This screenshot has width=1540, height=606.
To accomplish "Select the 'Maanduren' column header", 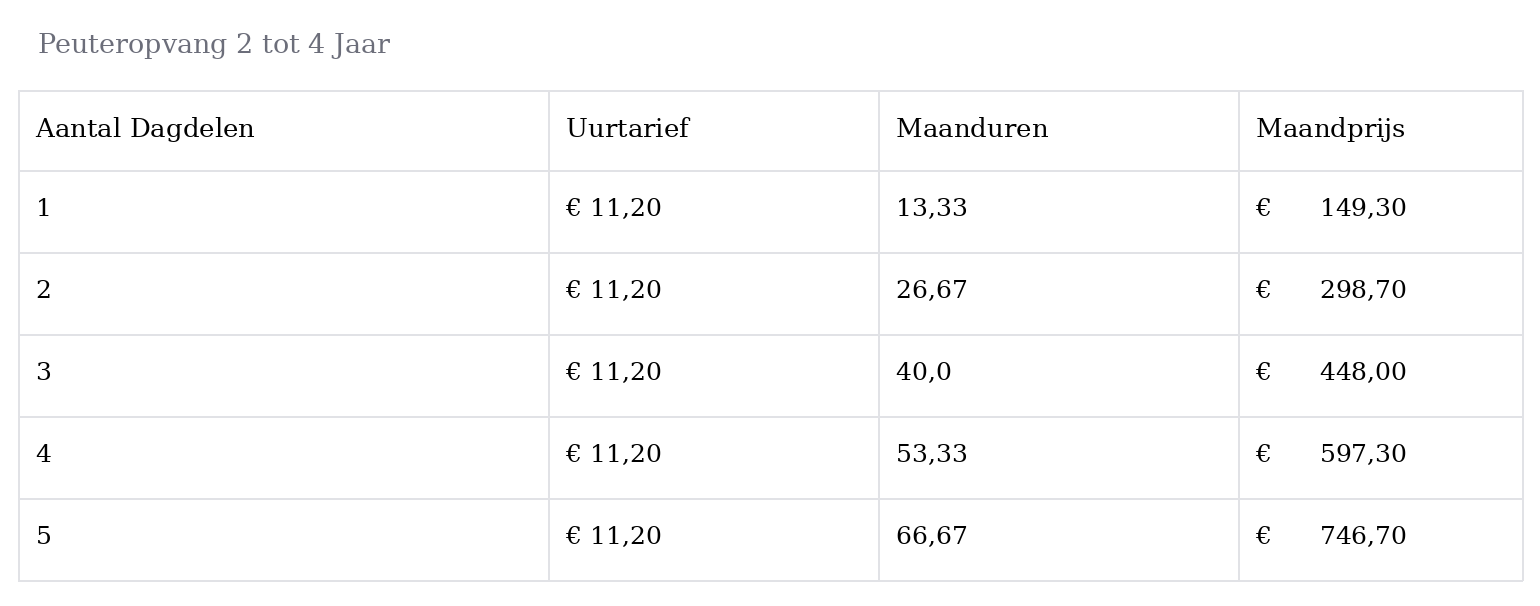I will click(1059, 131).
